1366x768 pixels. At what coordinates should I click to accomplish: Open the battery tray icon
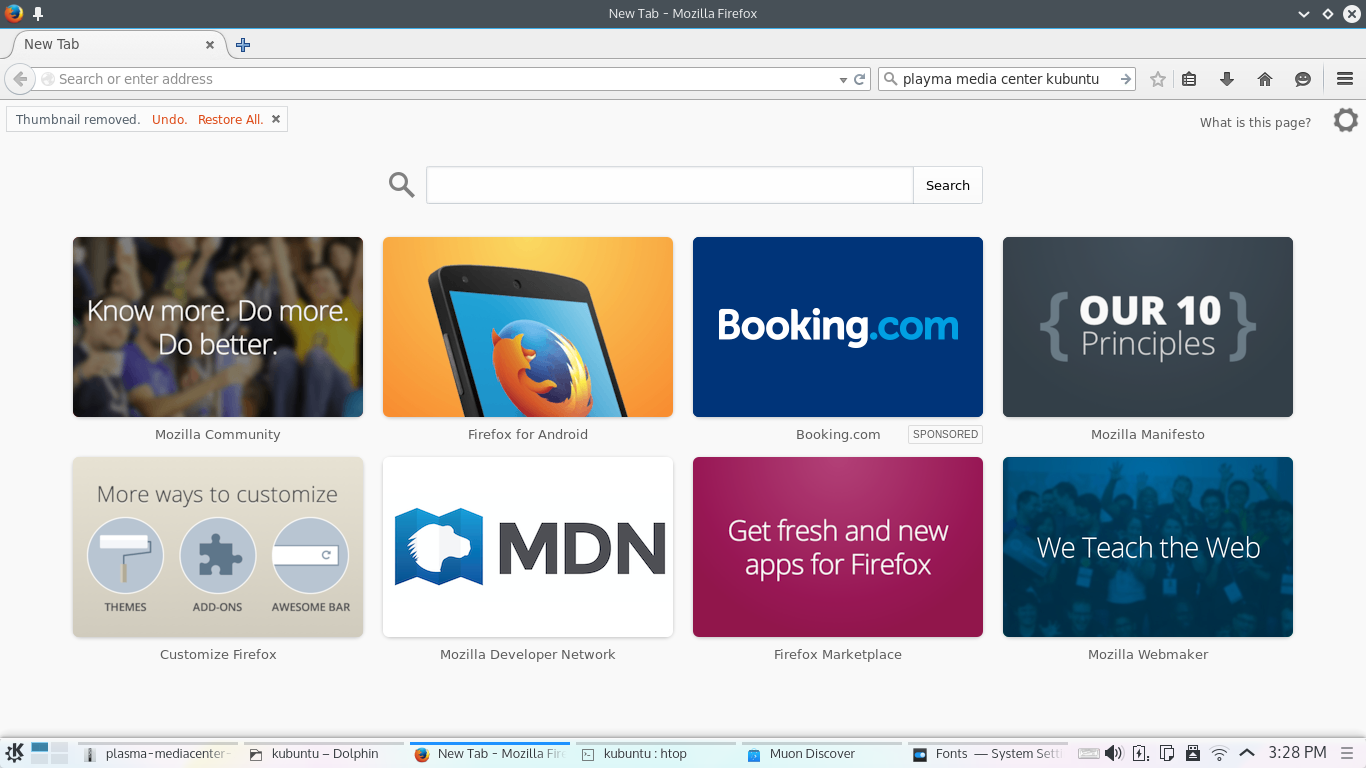pos(1140,753)
